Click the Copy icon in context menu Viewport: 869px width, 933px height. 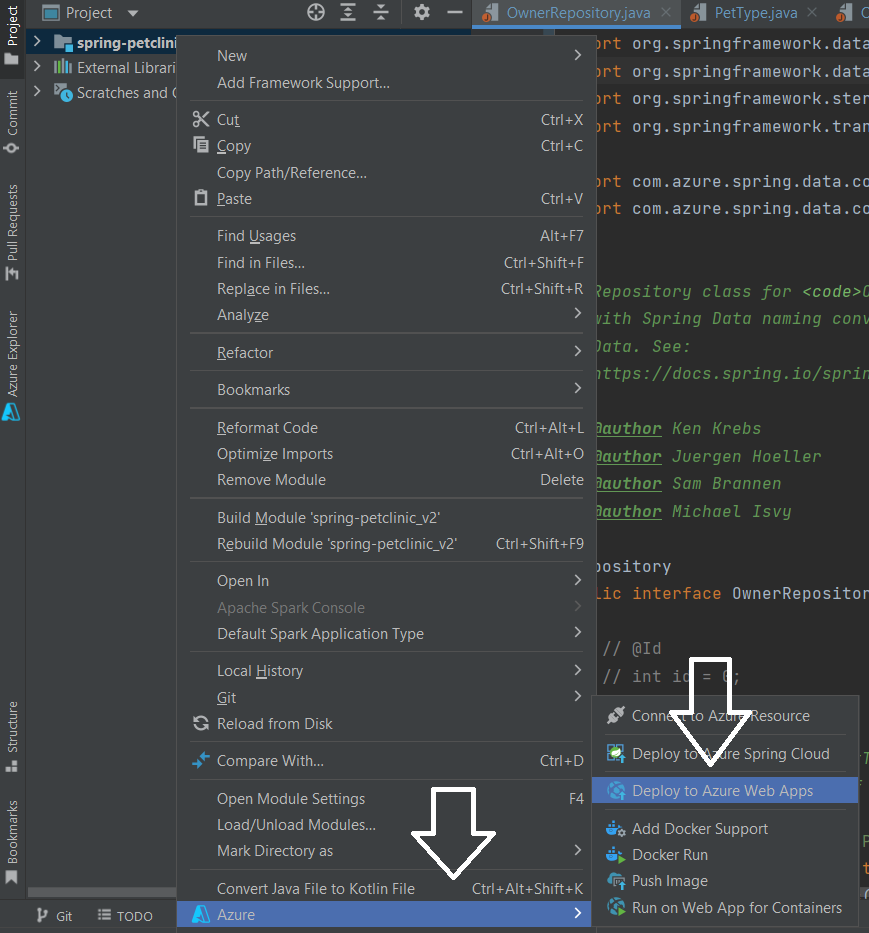201,145
